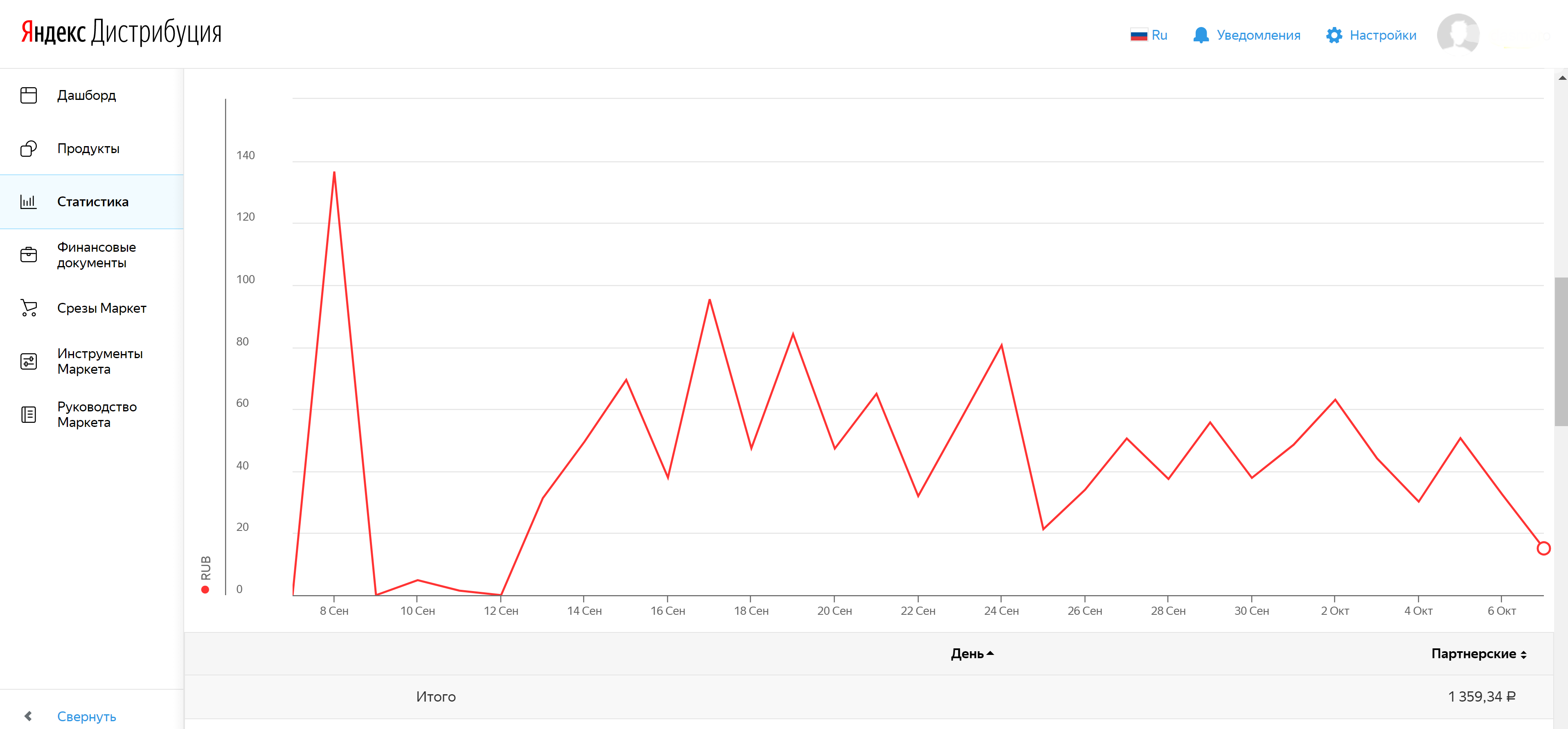Click the notifications bell icon

pyautogui.click(x=1201, y=35)
